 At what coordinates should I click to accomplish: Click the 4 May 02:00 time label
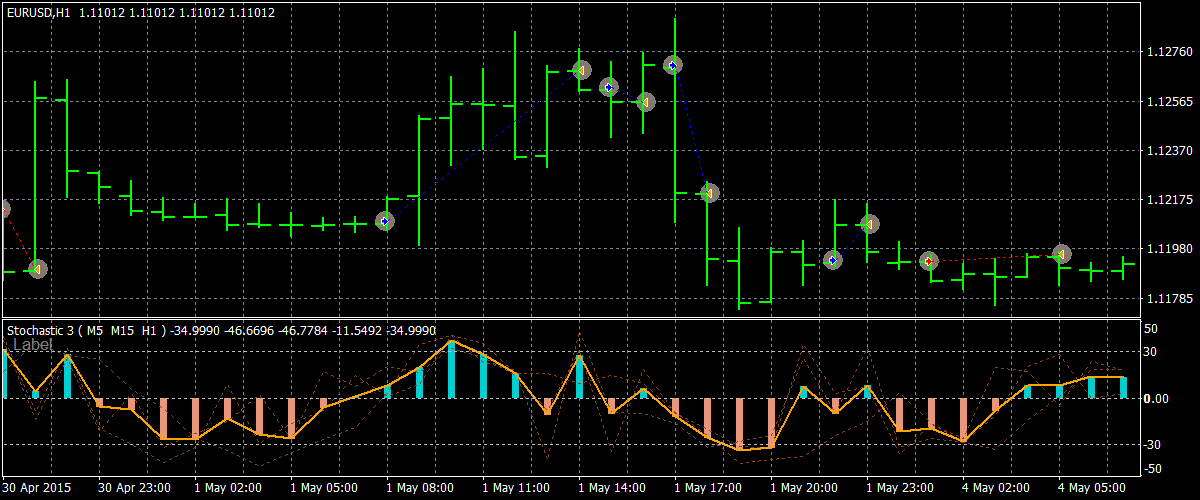pyautogui.click(x=996, y=488)
